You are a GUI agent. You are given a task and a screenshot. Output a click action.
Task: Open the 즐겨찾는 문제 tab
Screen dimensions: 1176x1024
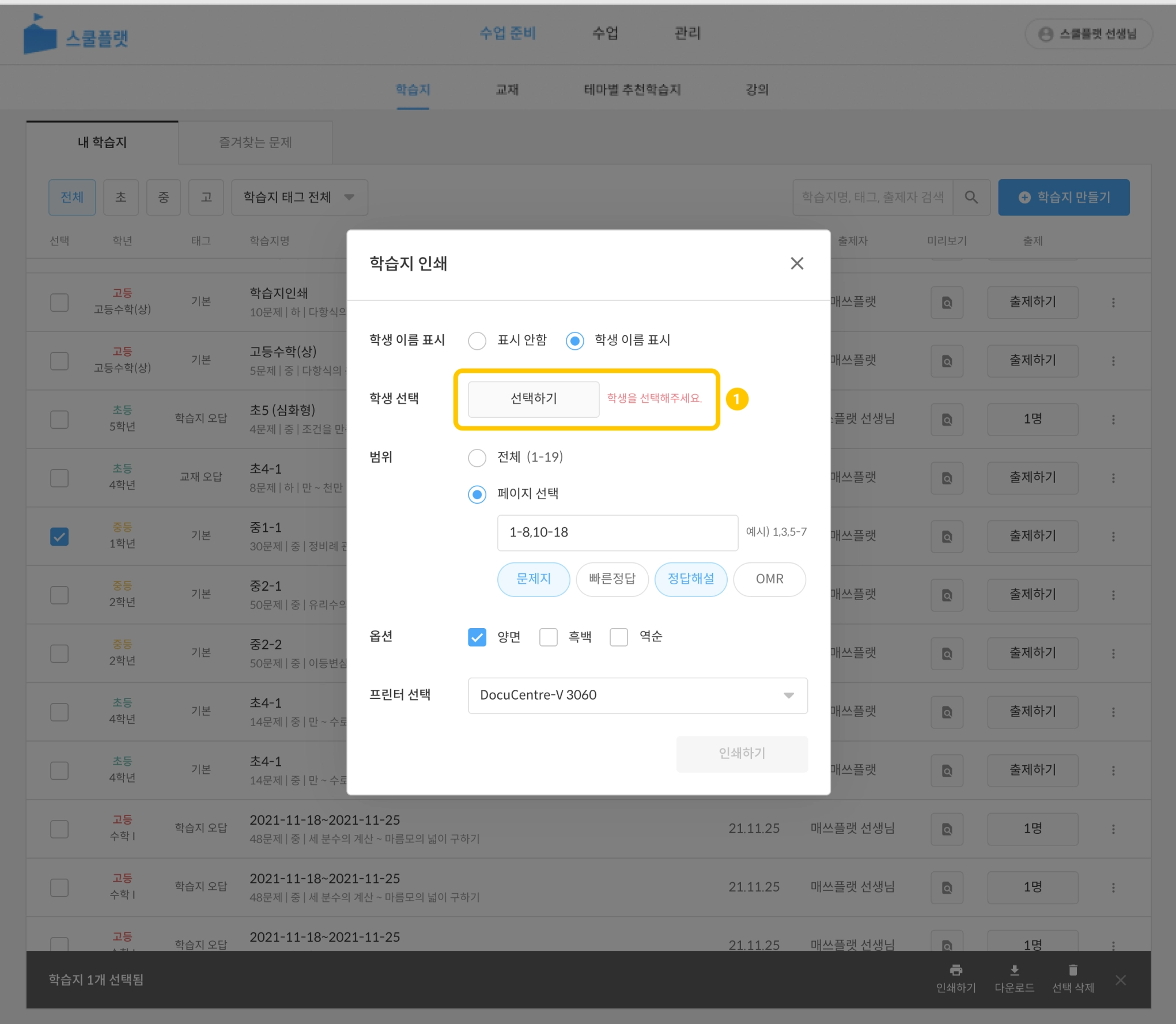[255, 142]
